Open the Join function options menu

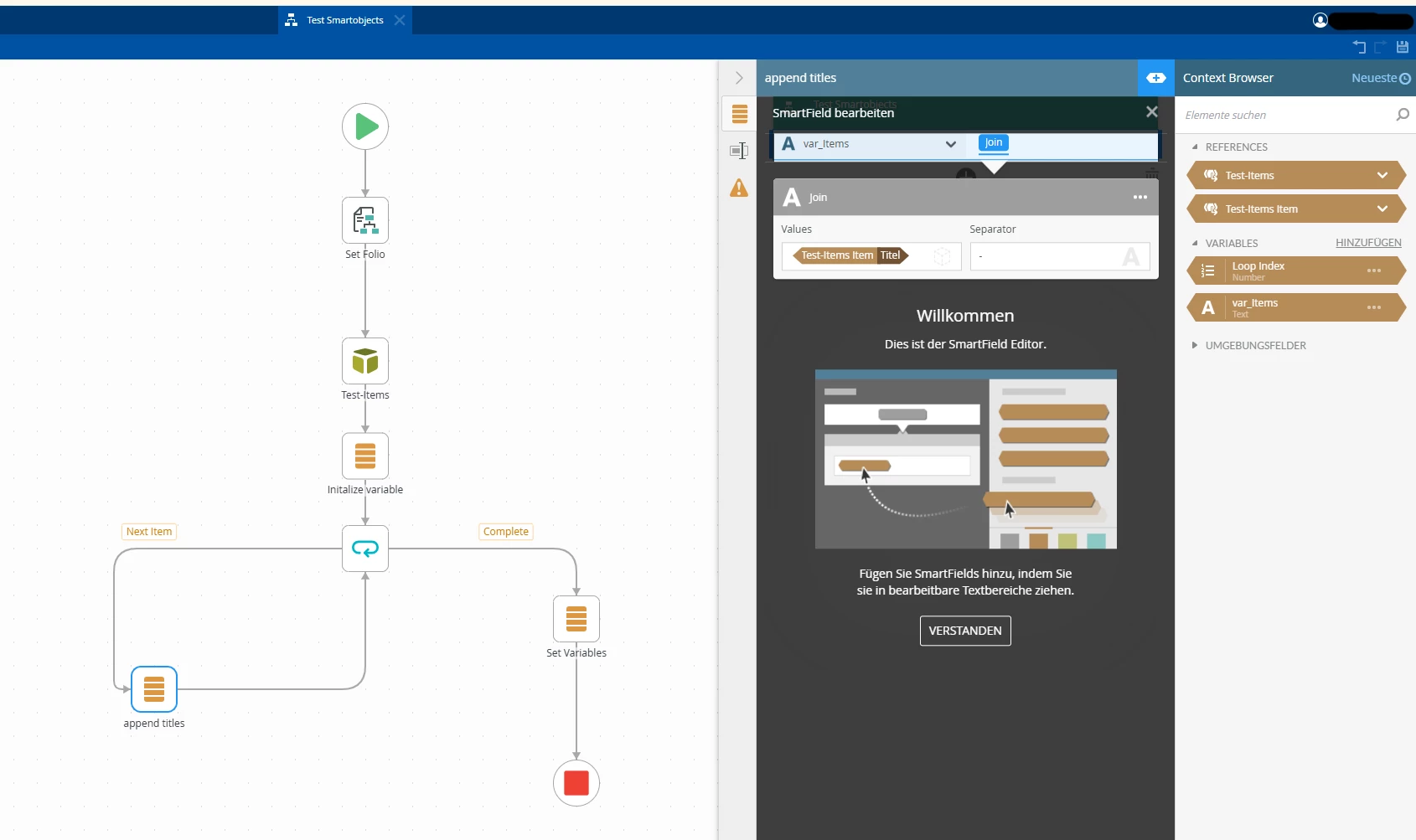click(1140, 198)
